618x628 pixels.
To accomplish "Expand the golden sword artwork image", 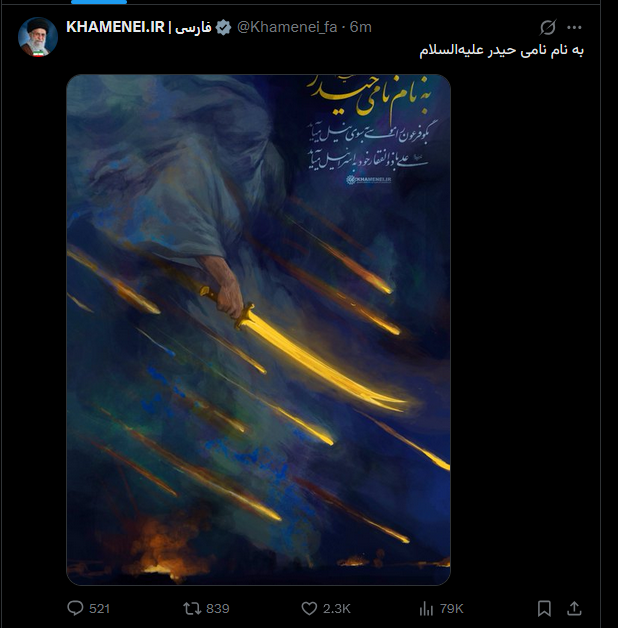I will click(258, 330).
